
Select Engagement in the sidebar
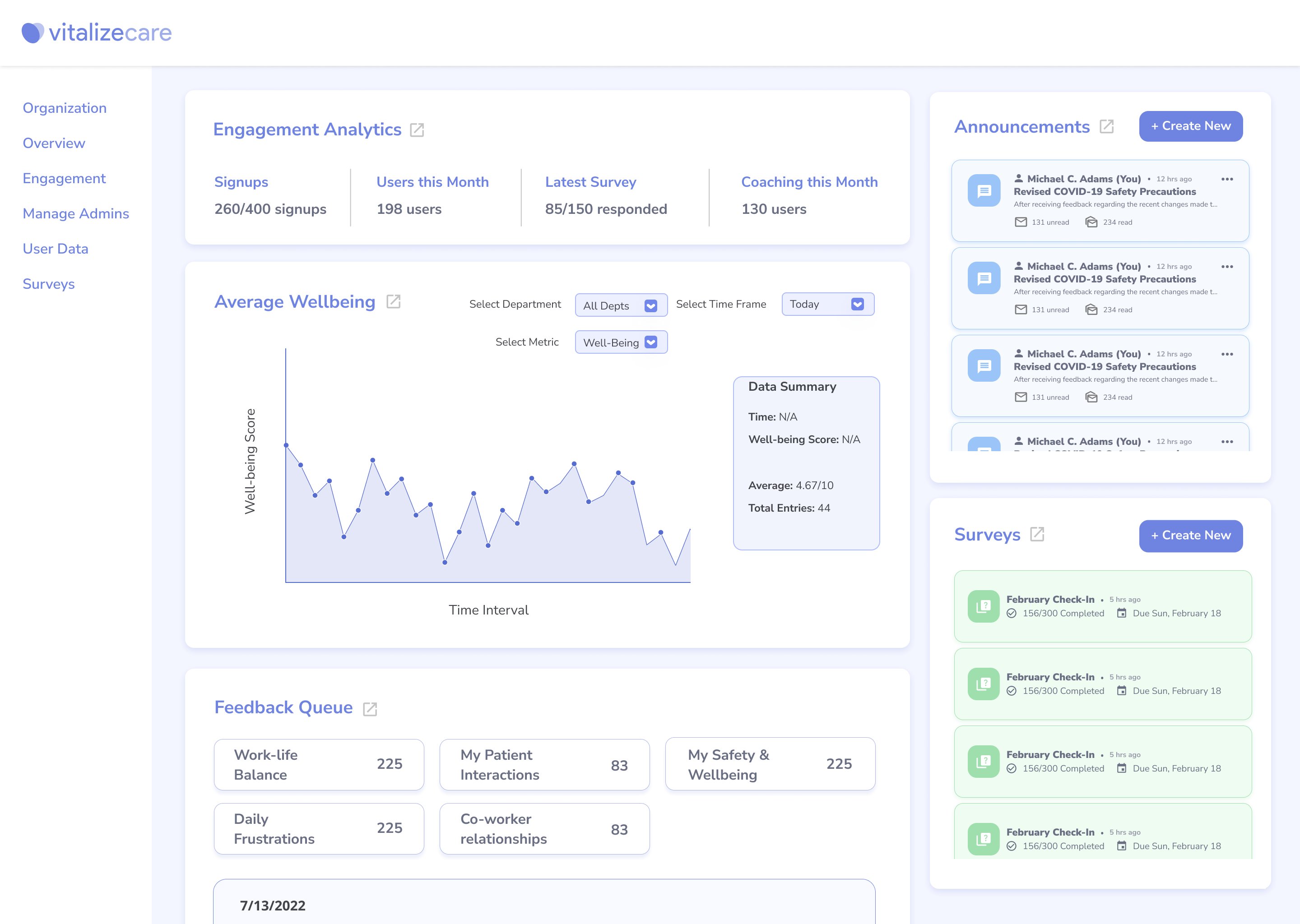click(x=64, y=179)
